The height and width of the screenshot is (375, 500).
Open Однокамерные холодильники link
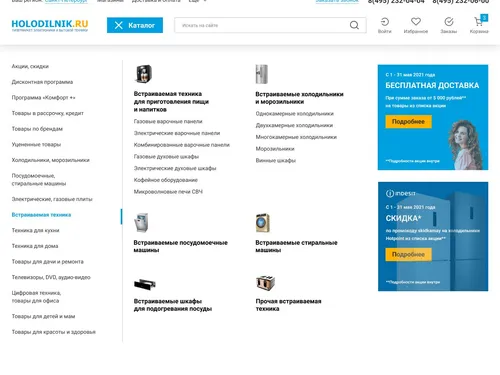(x=295, y=114)
